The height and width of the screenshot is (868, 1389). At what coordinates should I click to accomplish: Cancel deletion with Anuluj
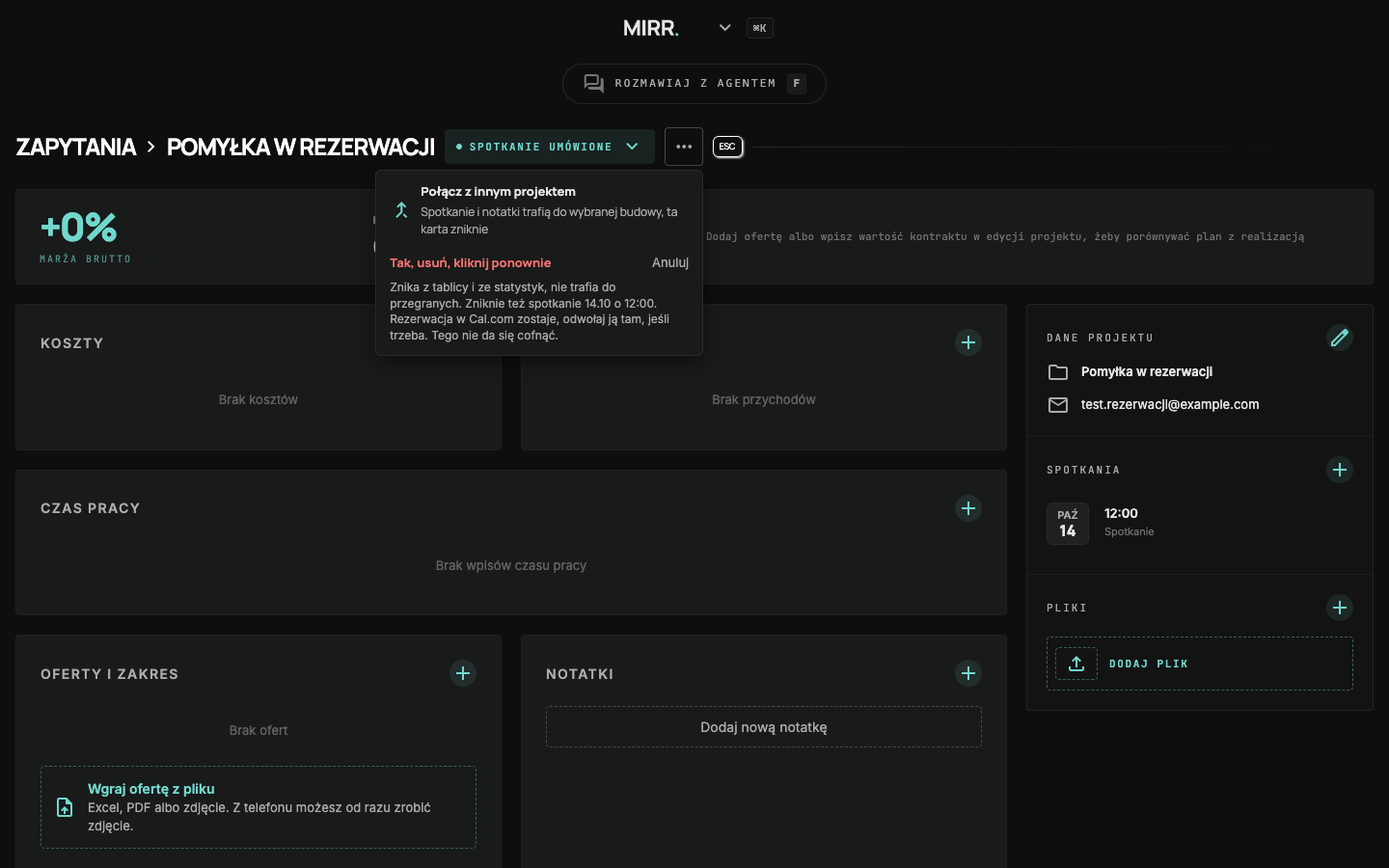[670, 262]
